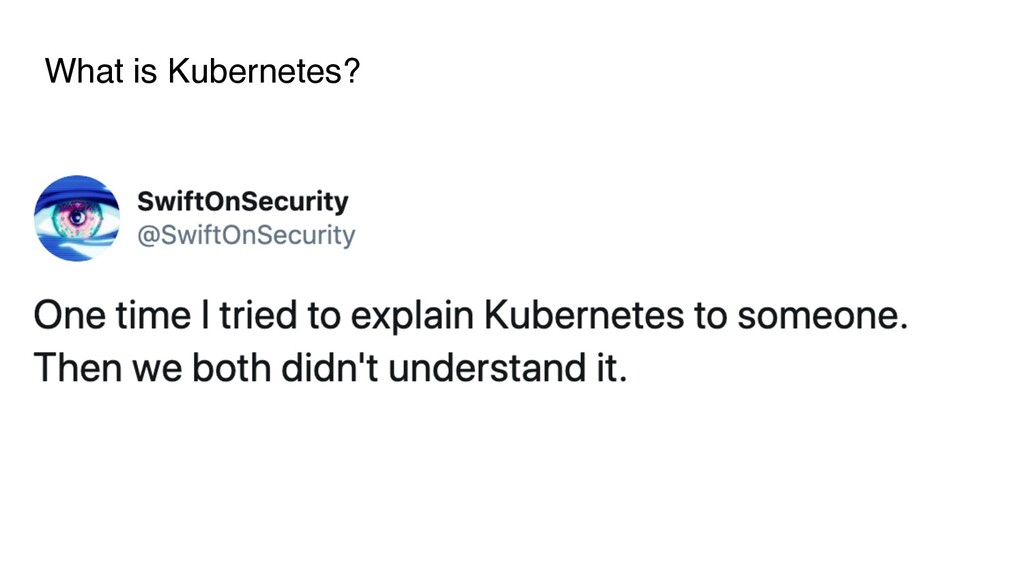Select the tweet line 'Then we both didn't'
1024x576 pixels.
pos(330,368)
